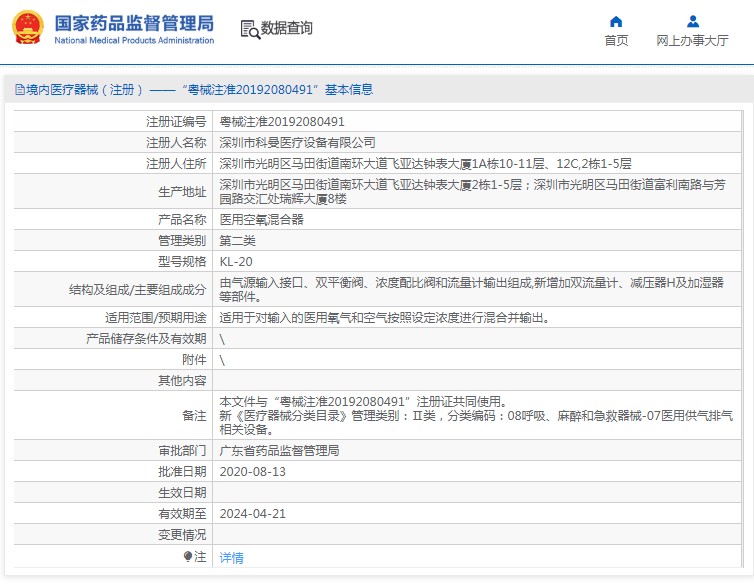This screenshot has height=586, width=754.
Task: Click the document icon before 境内医疗器械
Action: click(x=19, y=90)
